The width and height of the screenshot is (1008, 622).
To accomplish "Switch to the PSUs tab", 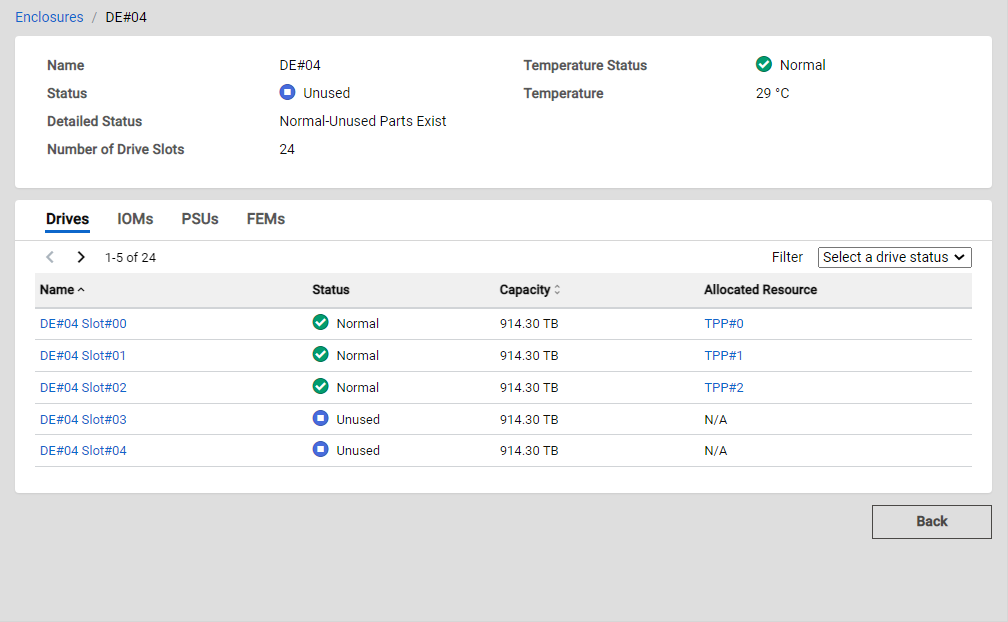I will click(200, 219).
